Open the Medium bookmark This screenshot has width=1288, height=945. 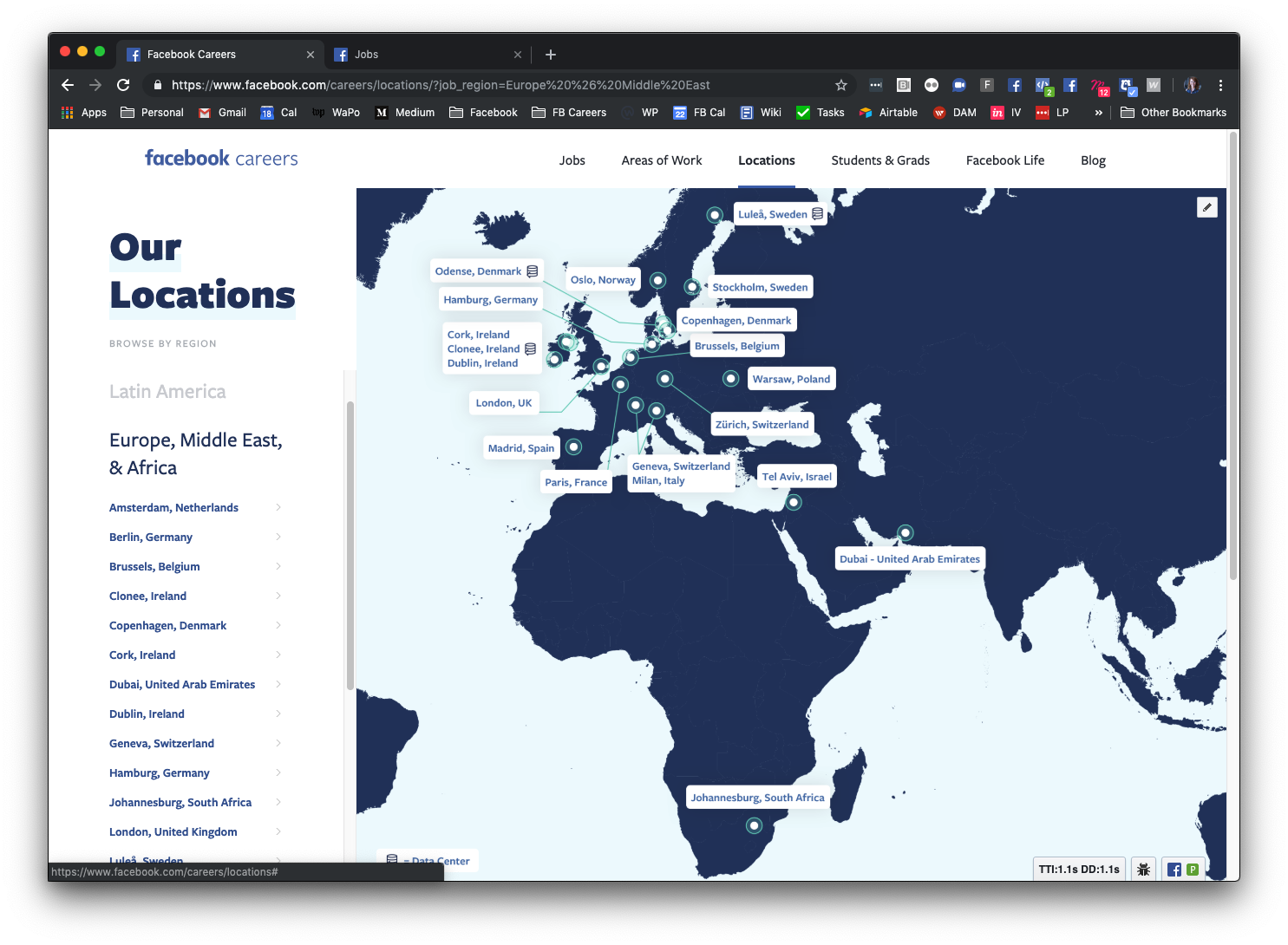(404, 113)
